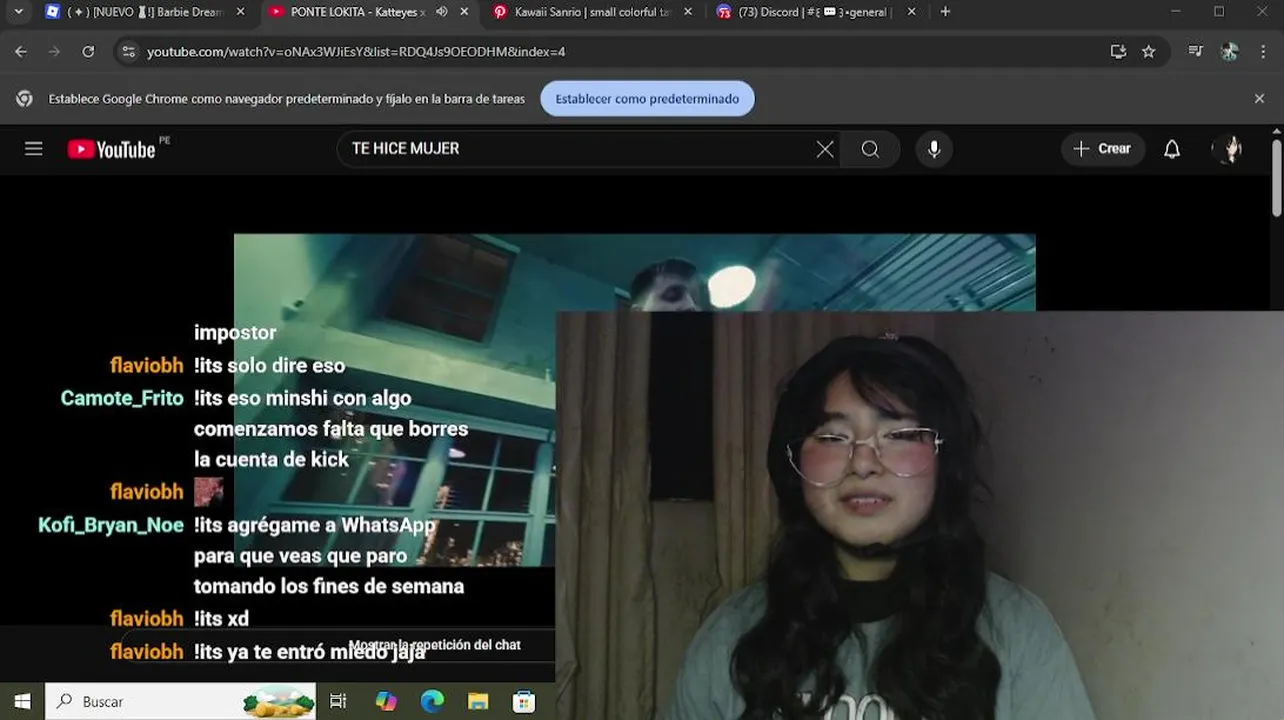The height and width of the screenshot is (720, 1284).
Task: Switch to the Kawaii Sanrio Pinterest tab
Action: pyautogui.click(x=590, y=12)
